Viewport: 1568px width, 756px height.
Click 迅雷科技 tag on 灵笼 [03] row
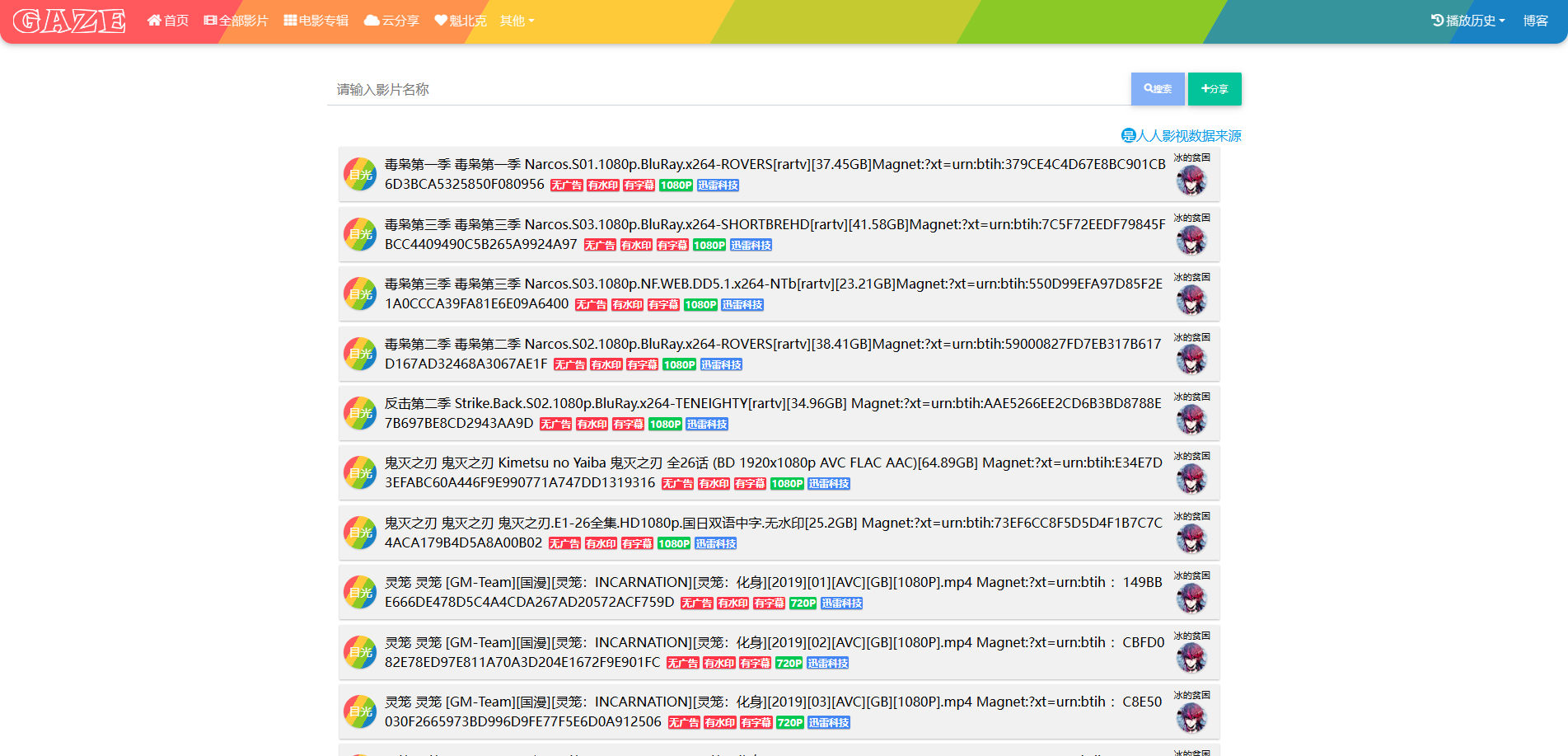[829, 723]
